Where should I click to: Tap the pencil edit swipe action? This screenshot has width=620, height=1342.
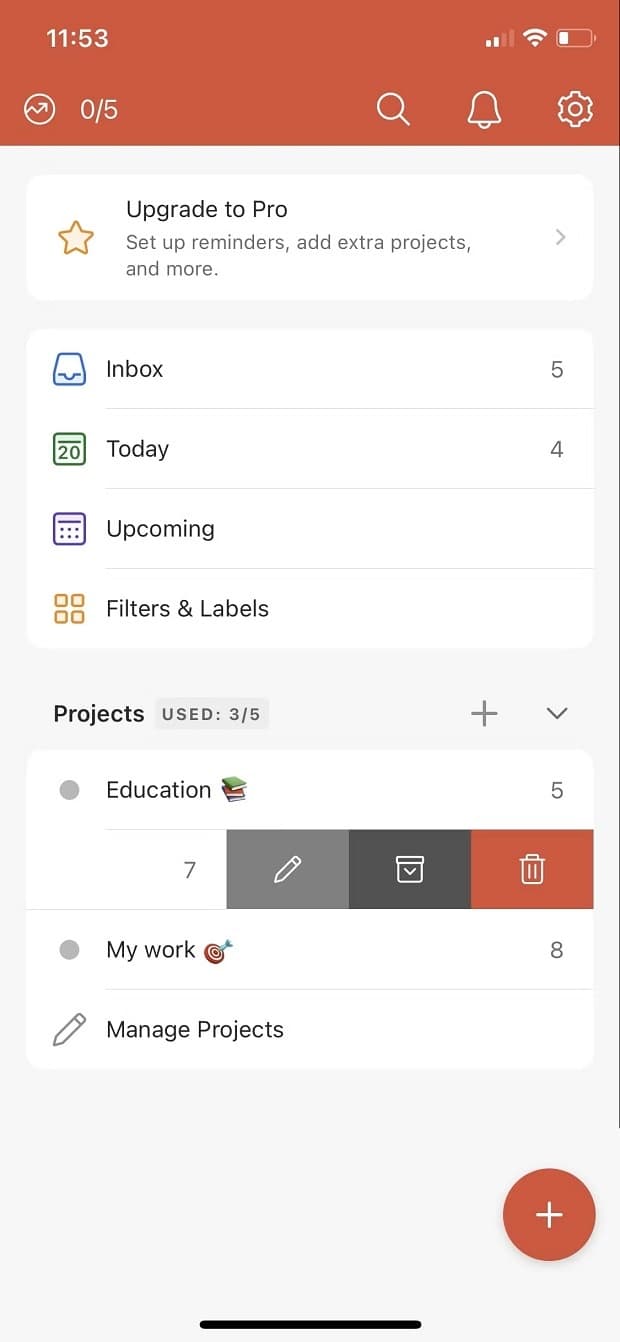287,870
